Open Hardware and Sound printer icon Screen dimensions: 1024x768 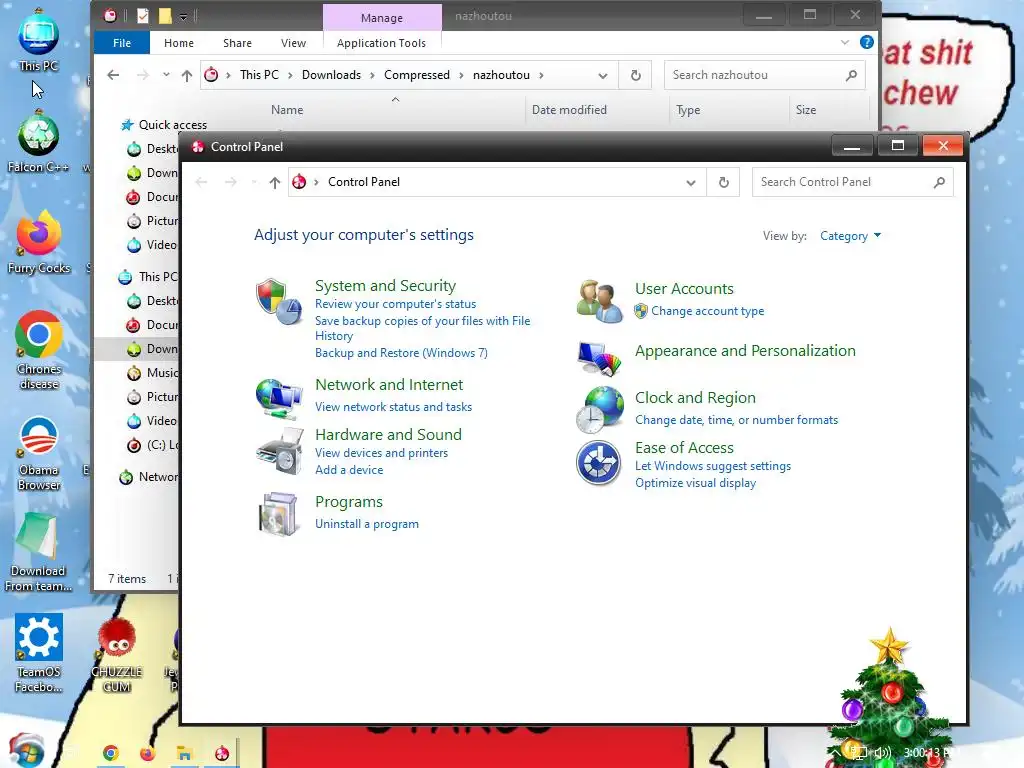point(279,451)
